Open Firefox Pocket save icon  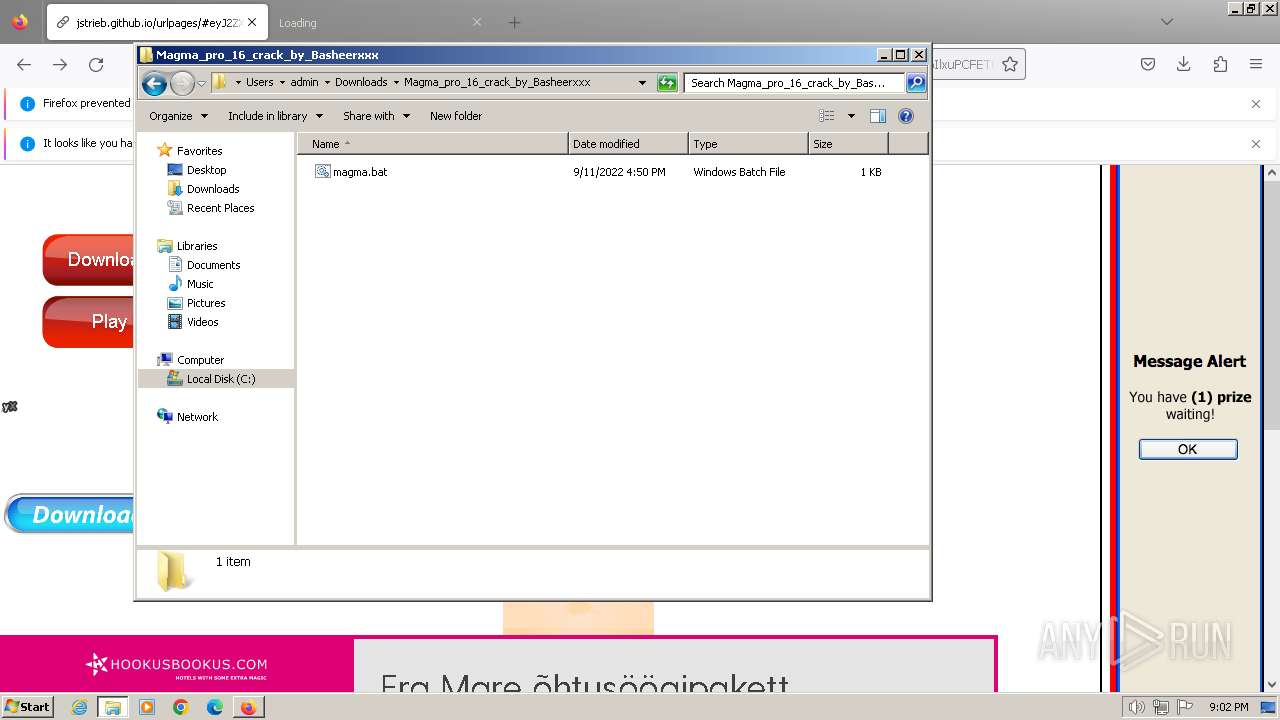tap(1148, 64)
